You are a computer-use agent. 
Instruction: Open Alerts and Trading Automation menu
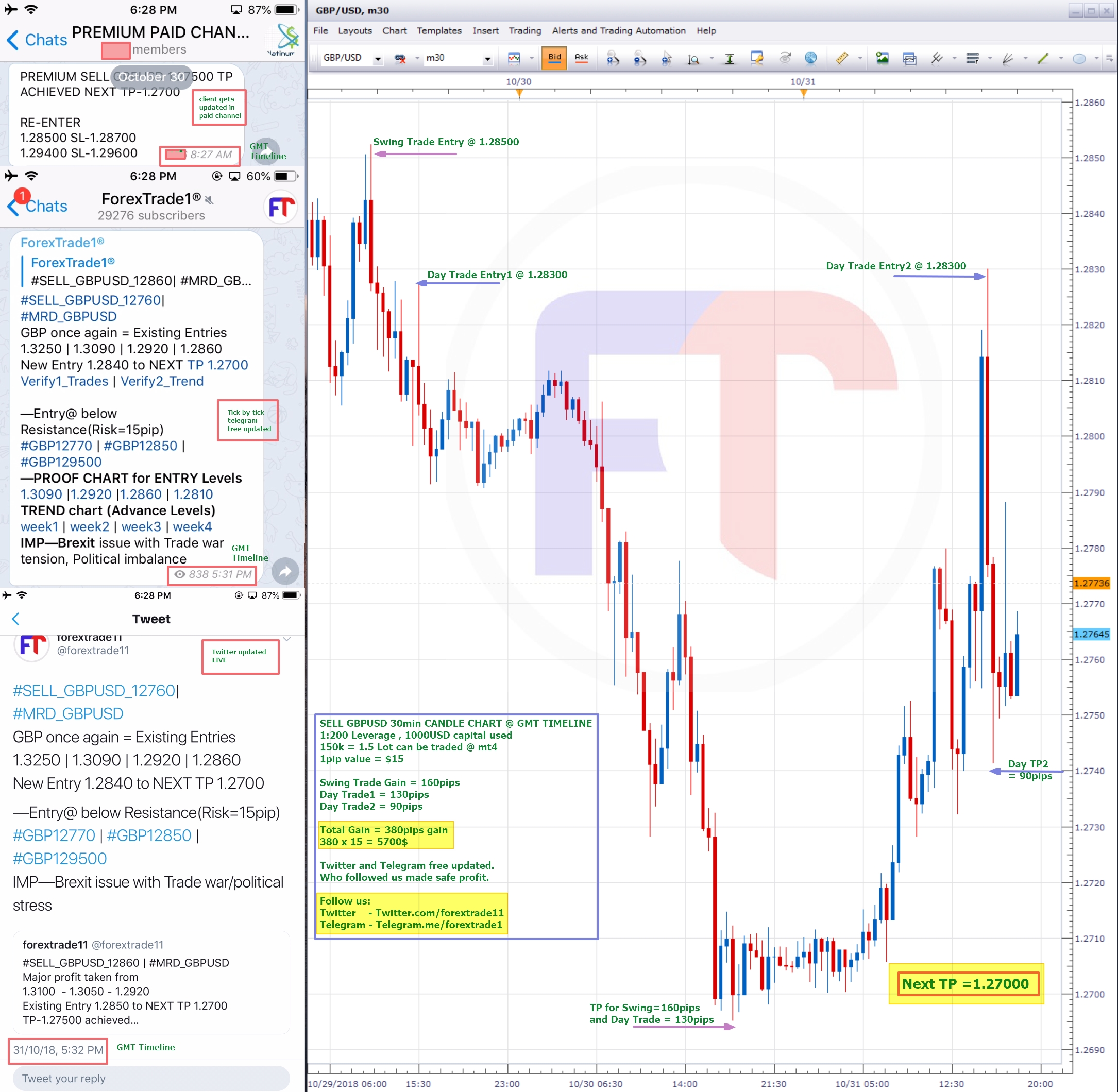pyautogui.click(x=618, y=30)
